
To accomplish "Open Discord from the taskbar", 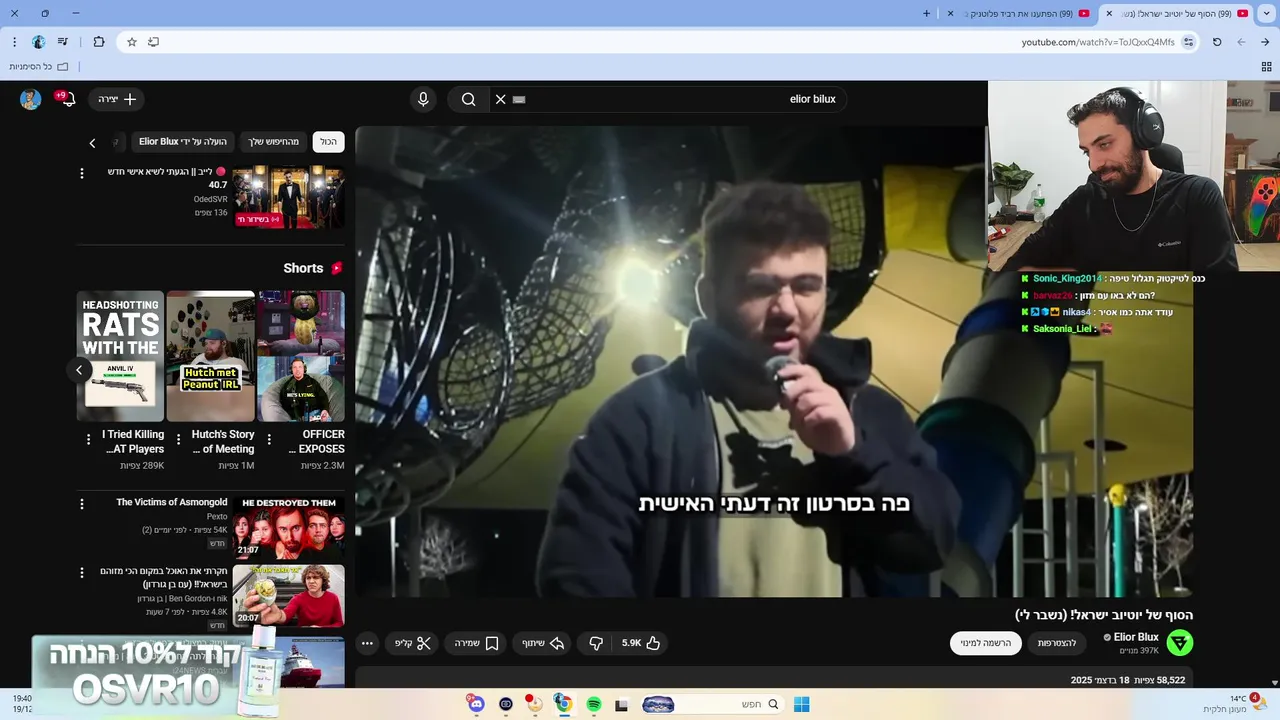I will [x=476, y=704].
